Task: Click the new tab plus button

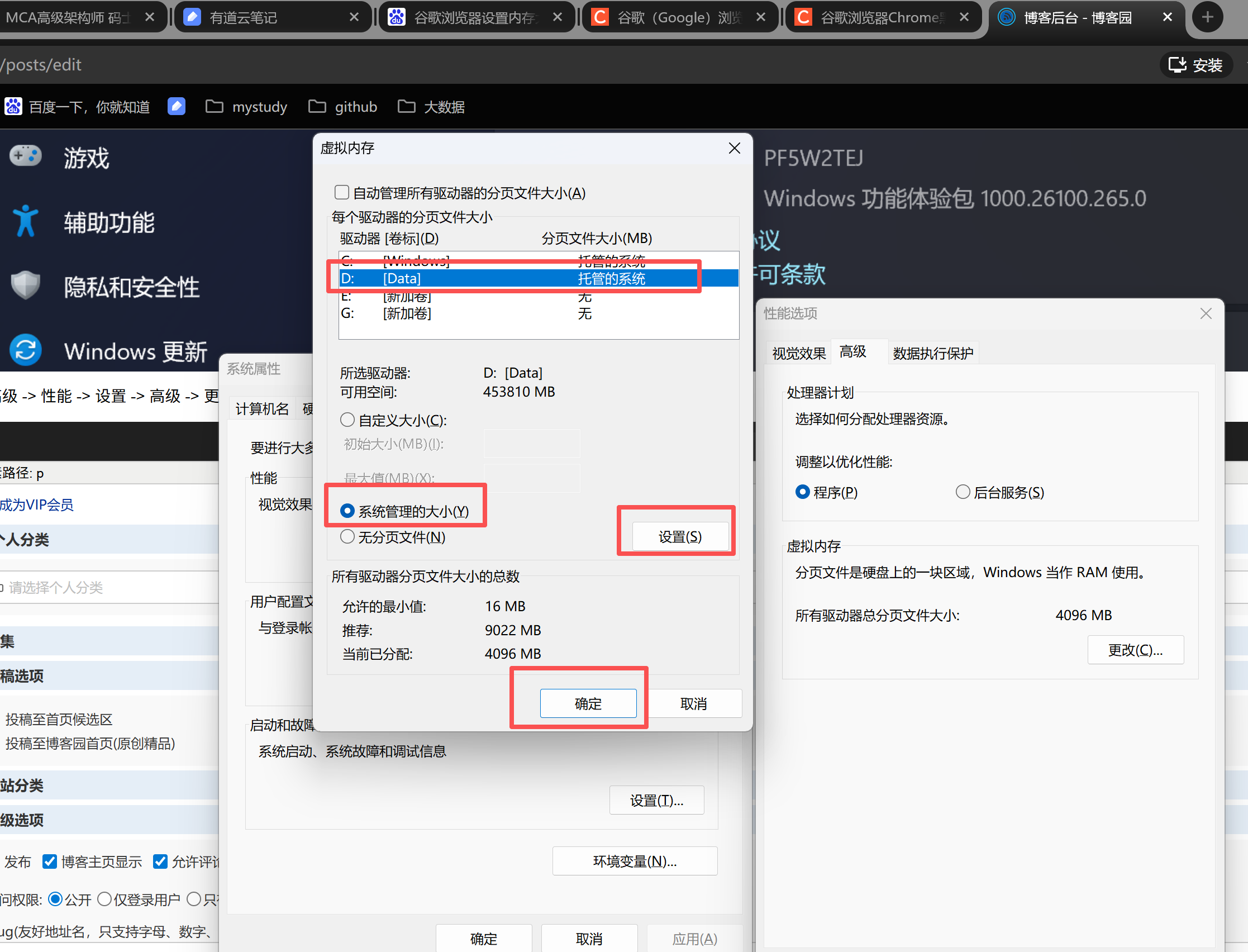Action: point(1207,17)
